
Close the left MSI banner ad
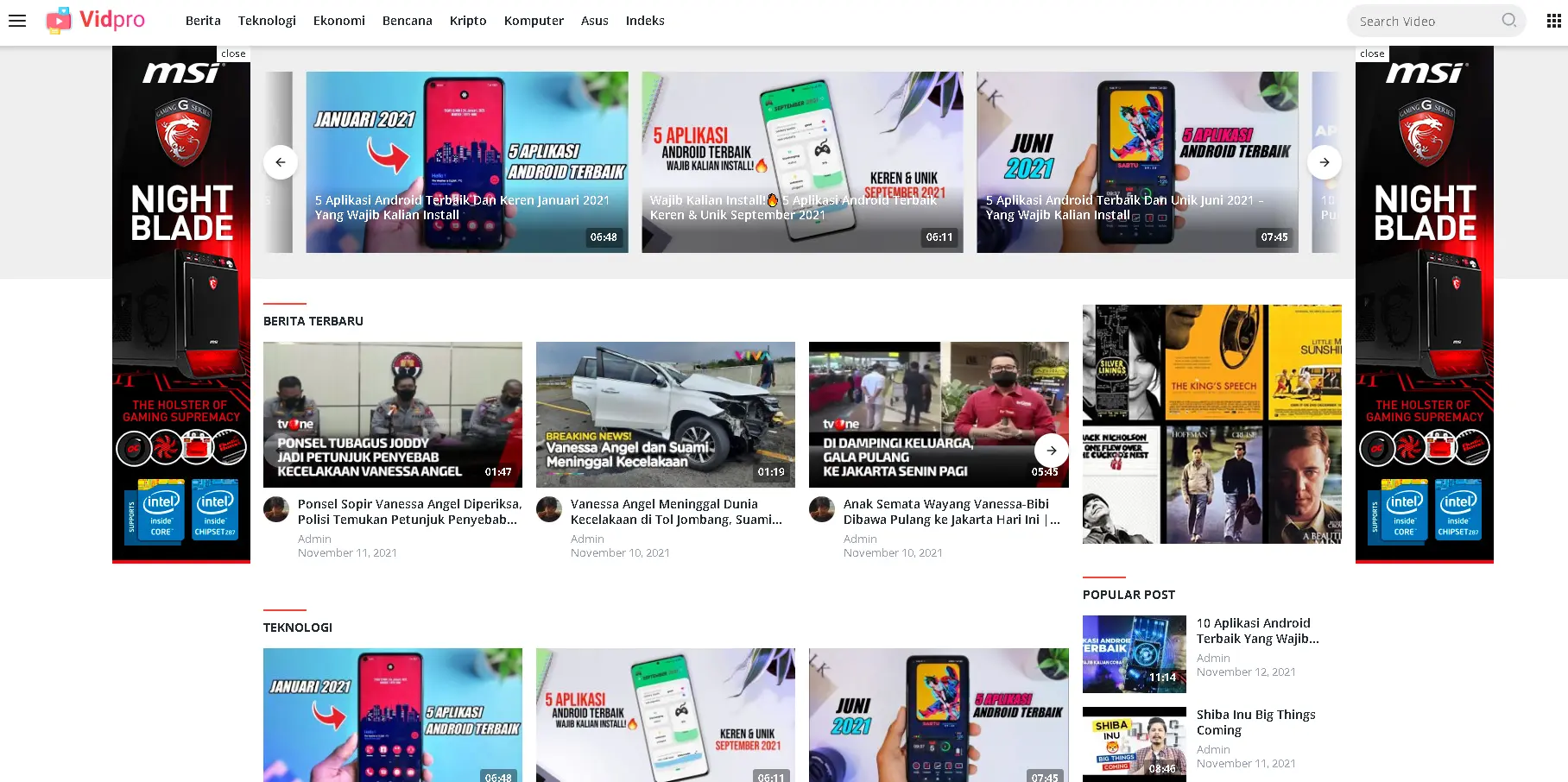233,54
